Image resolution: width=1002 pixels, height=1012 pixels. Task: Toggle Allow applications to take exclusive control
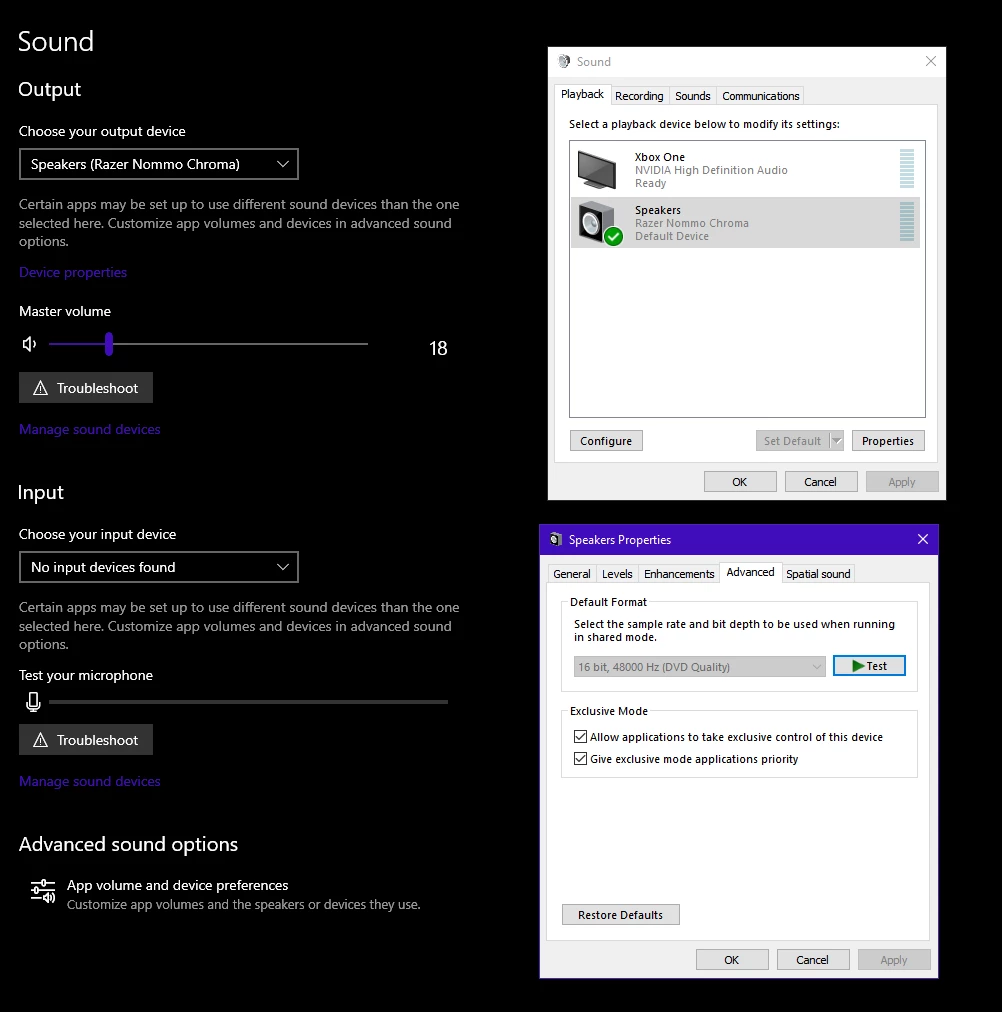(x=580, y=736)
